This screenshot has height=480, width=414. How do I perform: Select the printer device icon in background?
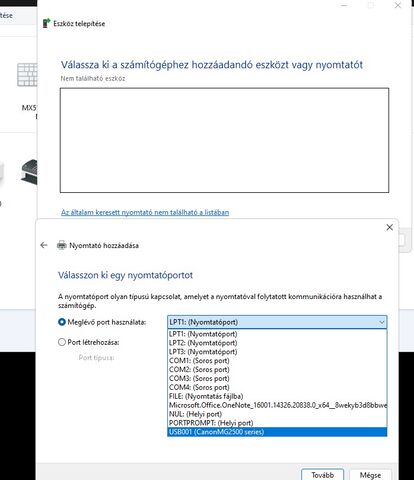(x=29, y=172)
